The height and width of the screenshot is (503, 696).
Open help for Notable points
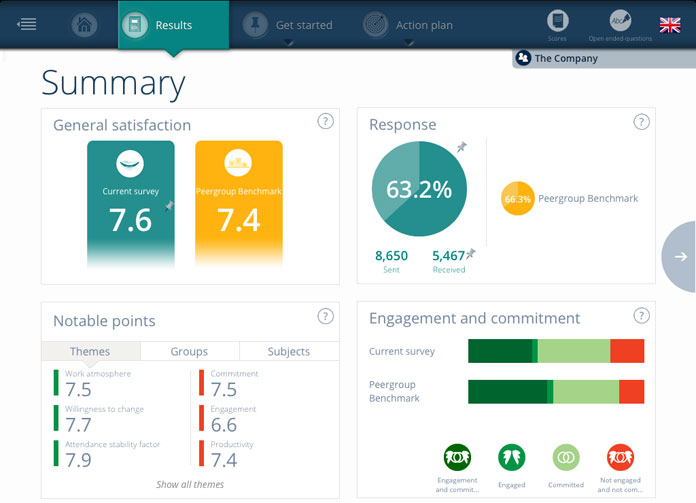325,316
